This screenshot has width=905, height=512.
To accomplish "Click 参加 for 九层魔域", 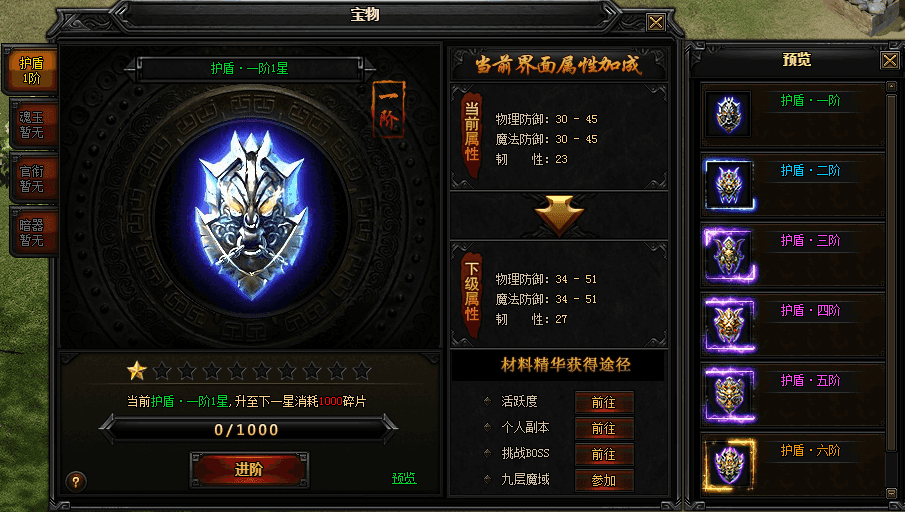I will tap(604, 480).
